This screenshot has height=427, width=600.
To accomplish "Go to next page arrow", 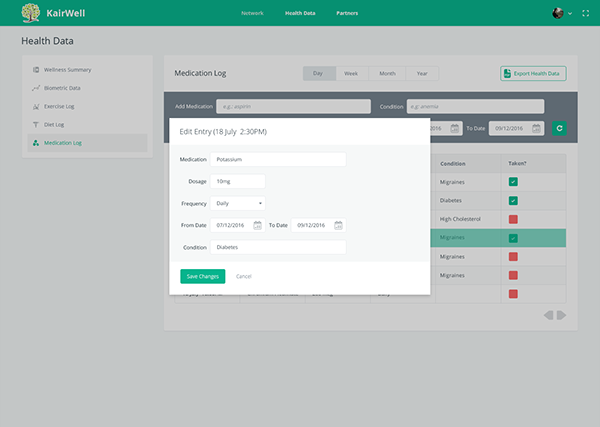I will (561, 315).
